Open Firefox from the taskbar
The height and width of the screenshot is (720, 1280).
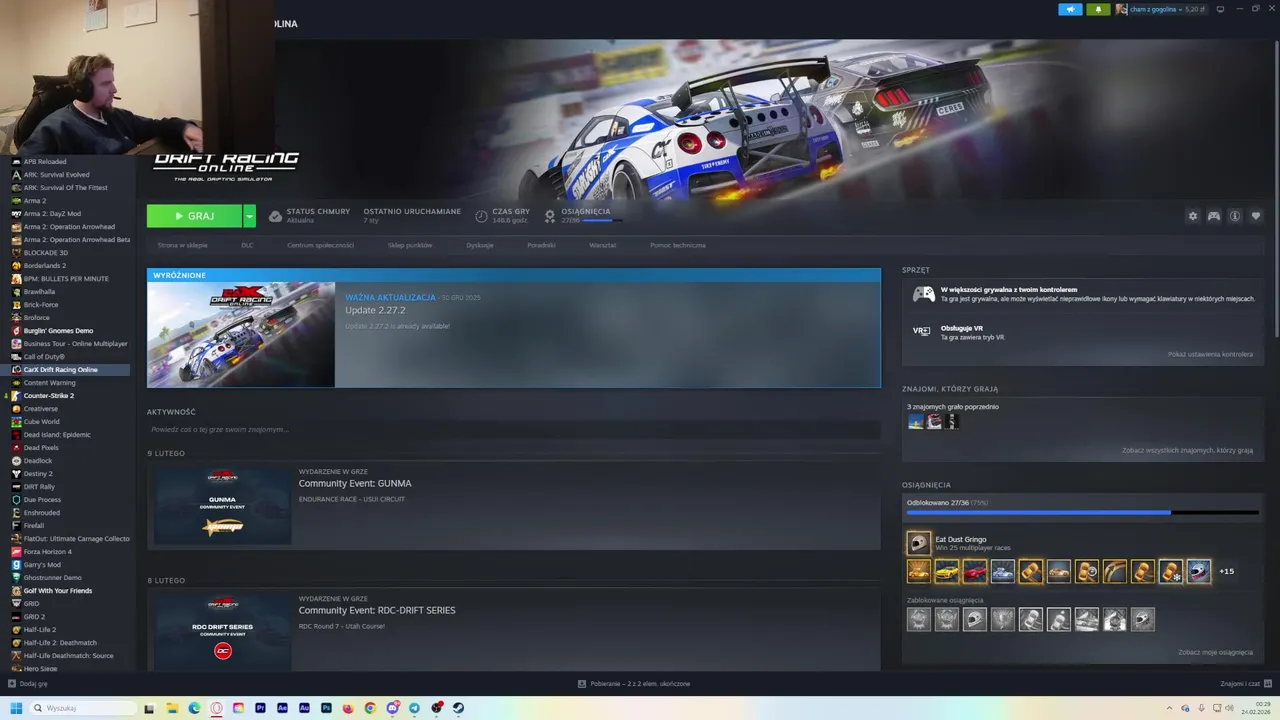click(348, 708)
